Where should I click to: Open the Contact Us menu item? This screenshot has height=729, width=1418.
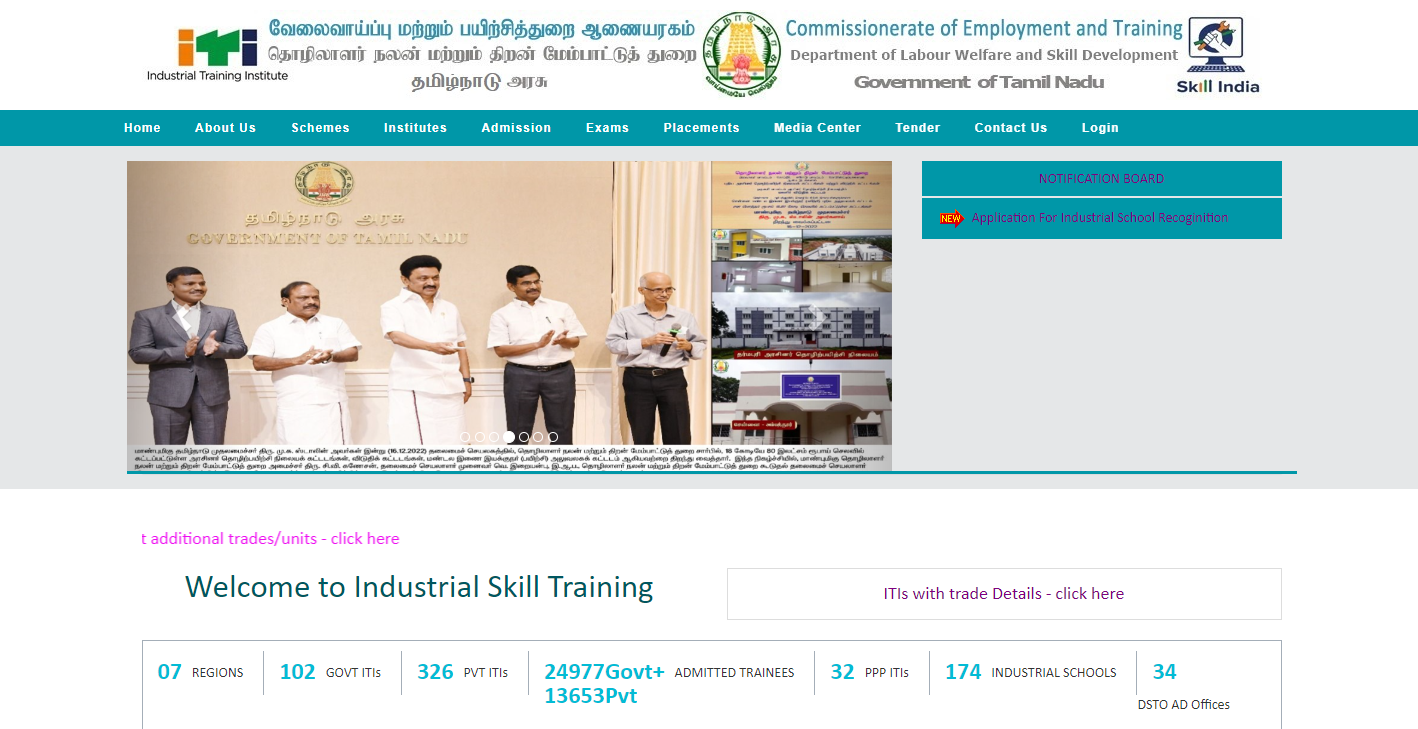pyautogui.click(x=1011, y=128)
